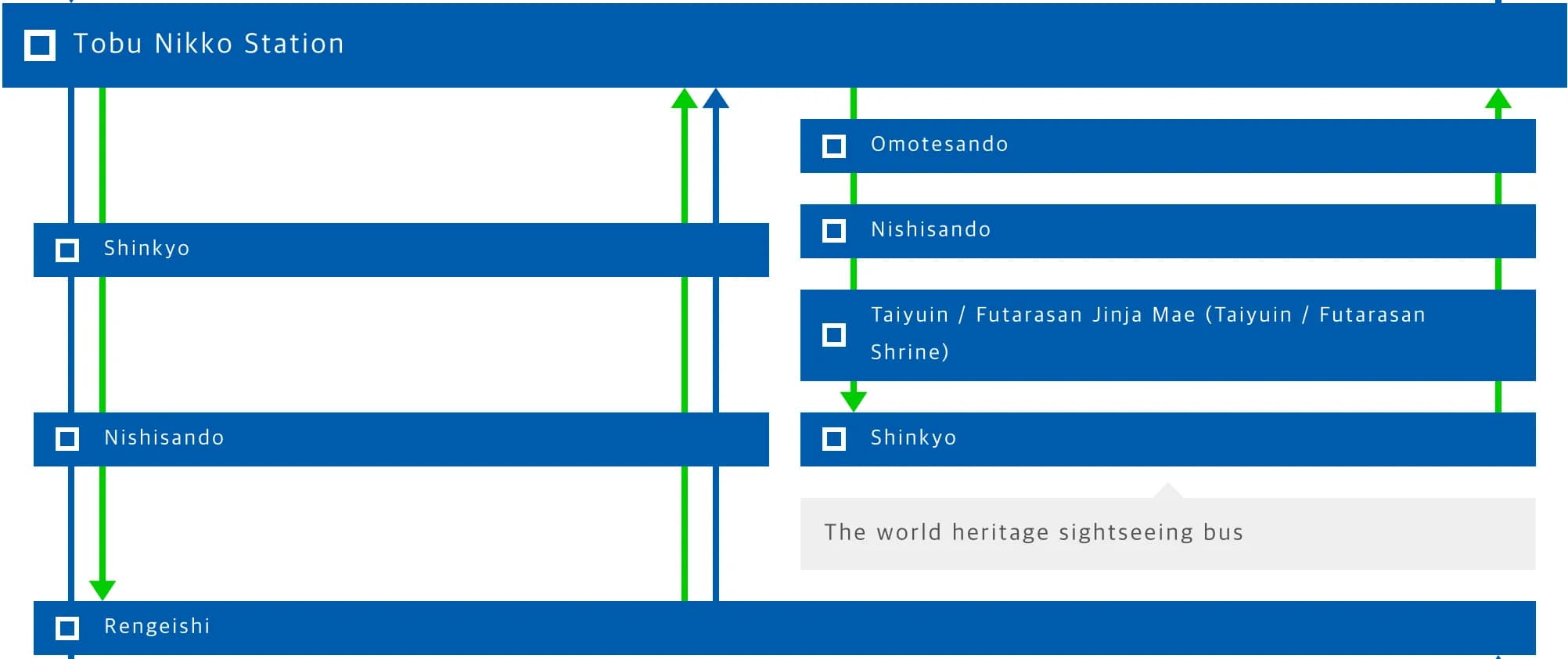The width and height of the screenshot is (1568, 659).
Task: Click the green up arrow beside the blue arrow
Action: tap(685, 99)
